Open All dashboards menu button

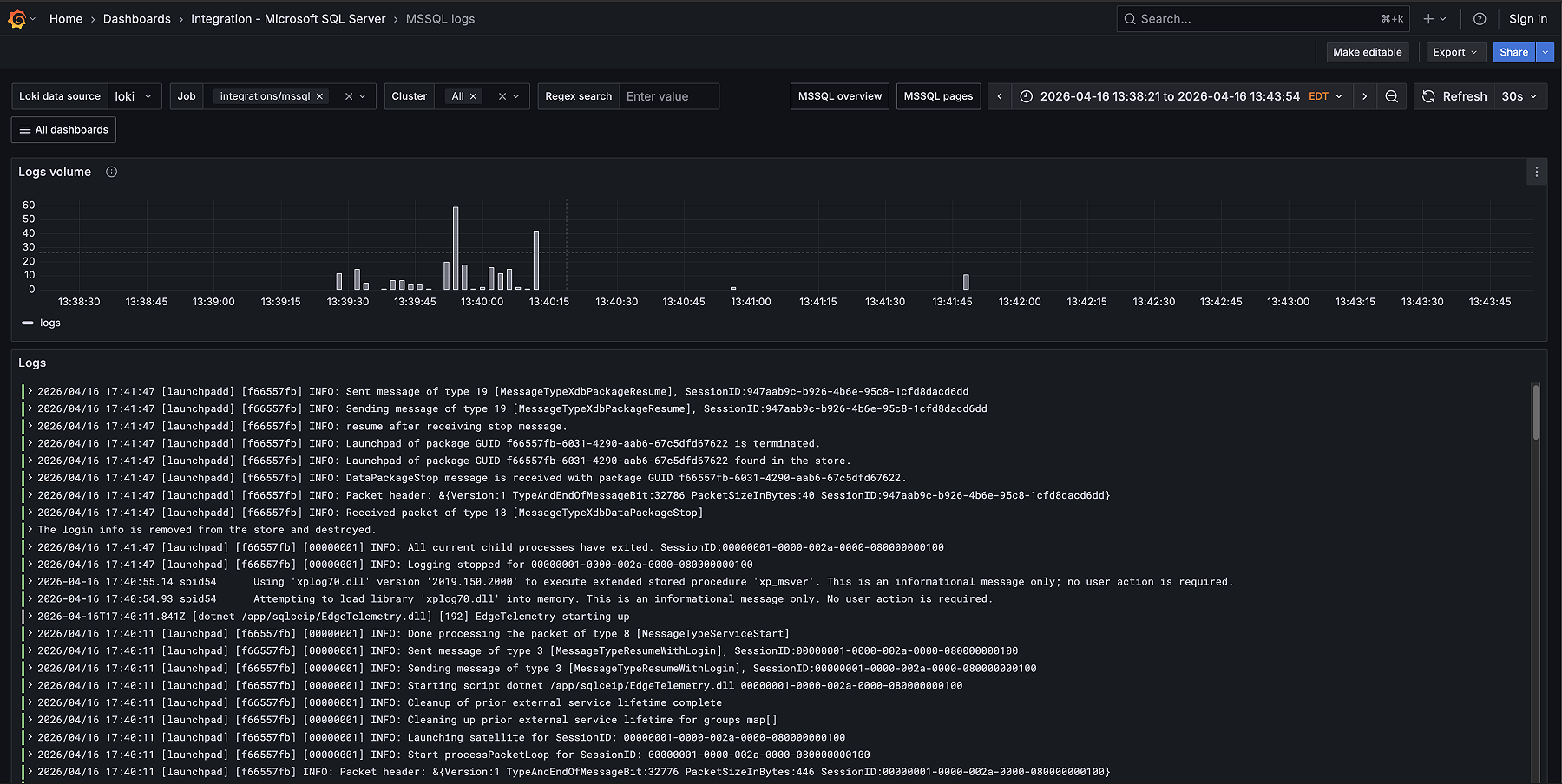coord(63,129)
